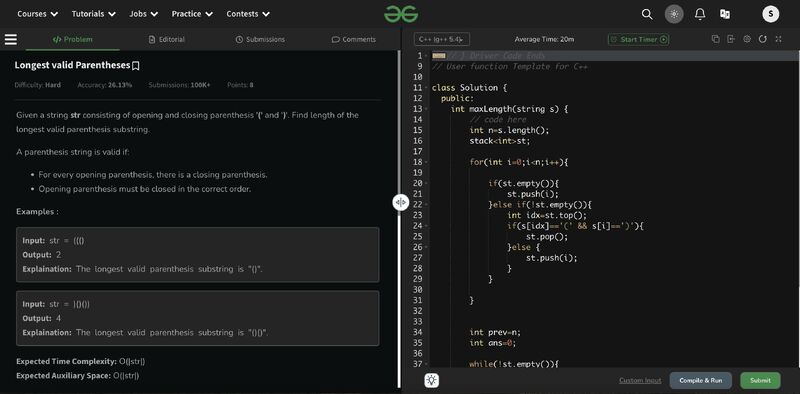
Task: Switch to the Comments tab
Action: tap(354, 39)
